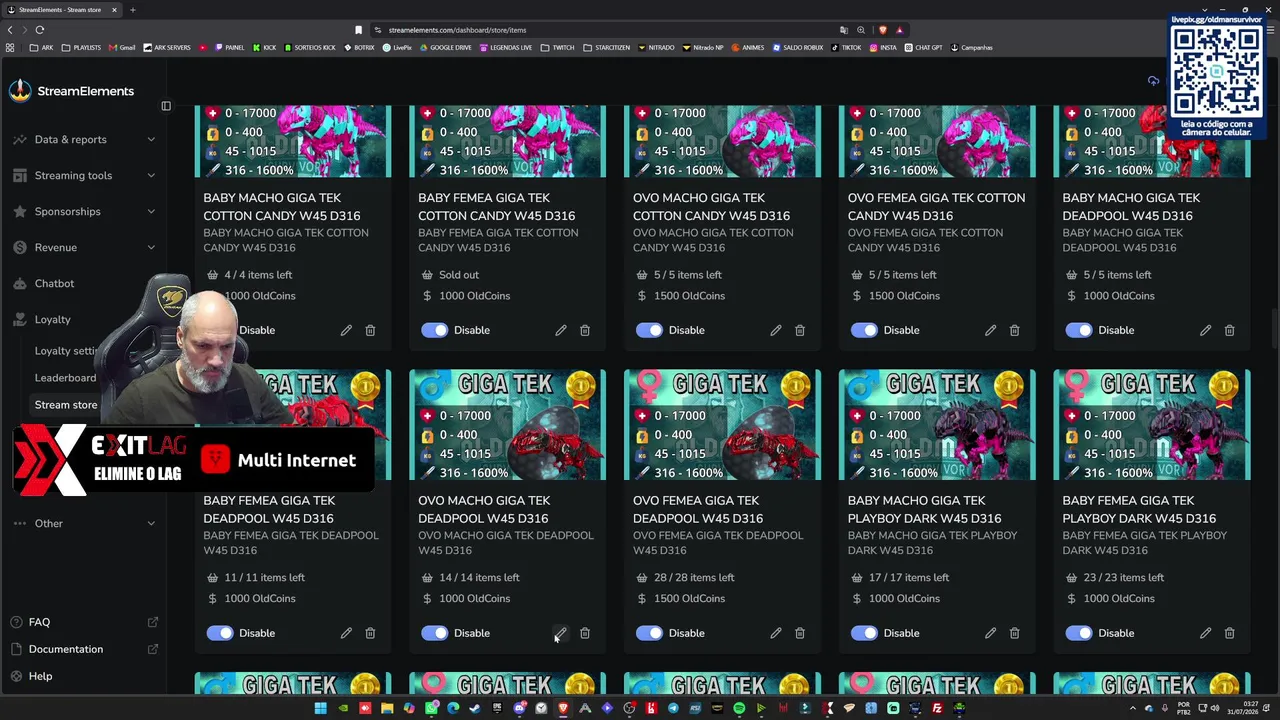Open the Leaderboard page
The height and width of the screenshot is (720, 1280).
point(66,378)
